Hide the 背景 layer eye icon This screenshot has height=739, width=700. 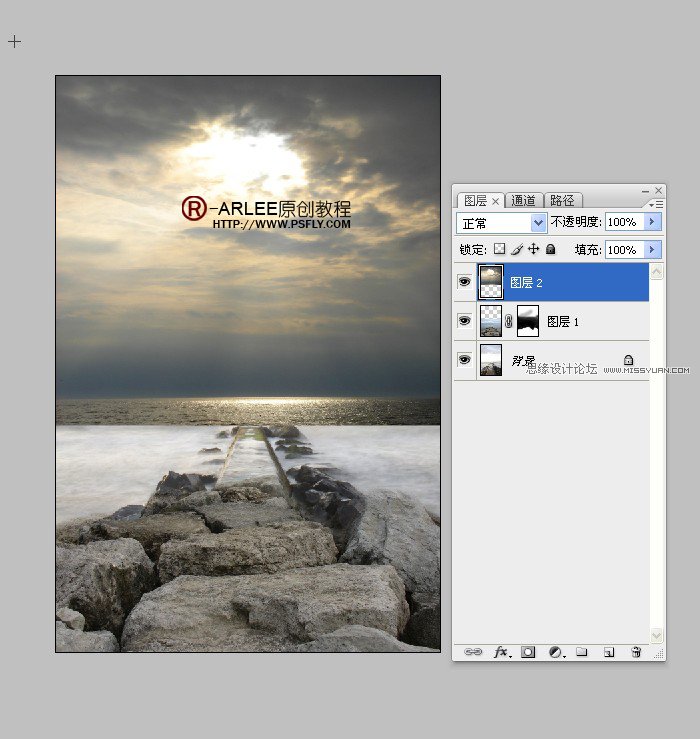pos(464,360)
